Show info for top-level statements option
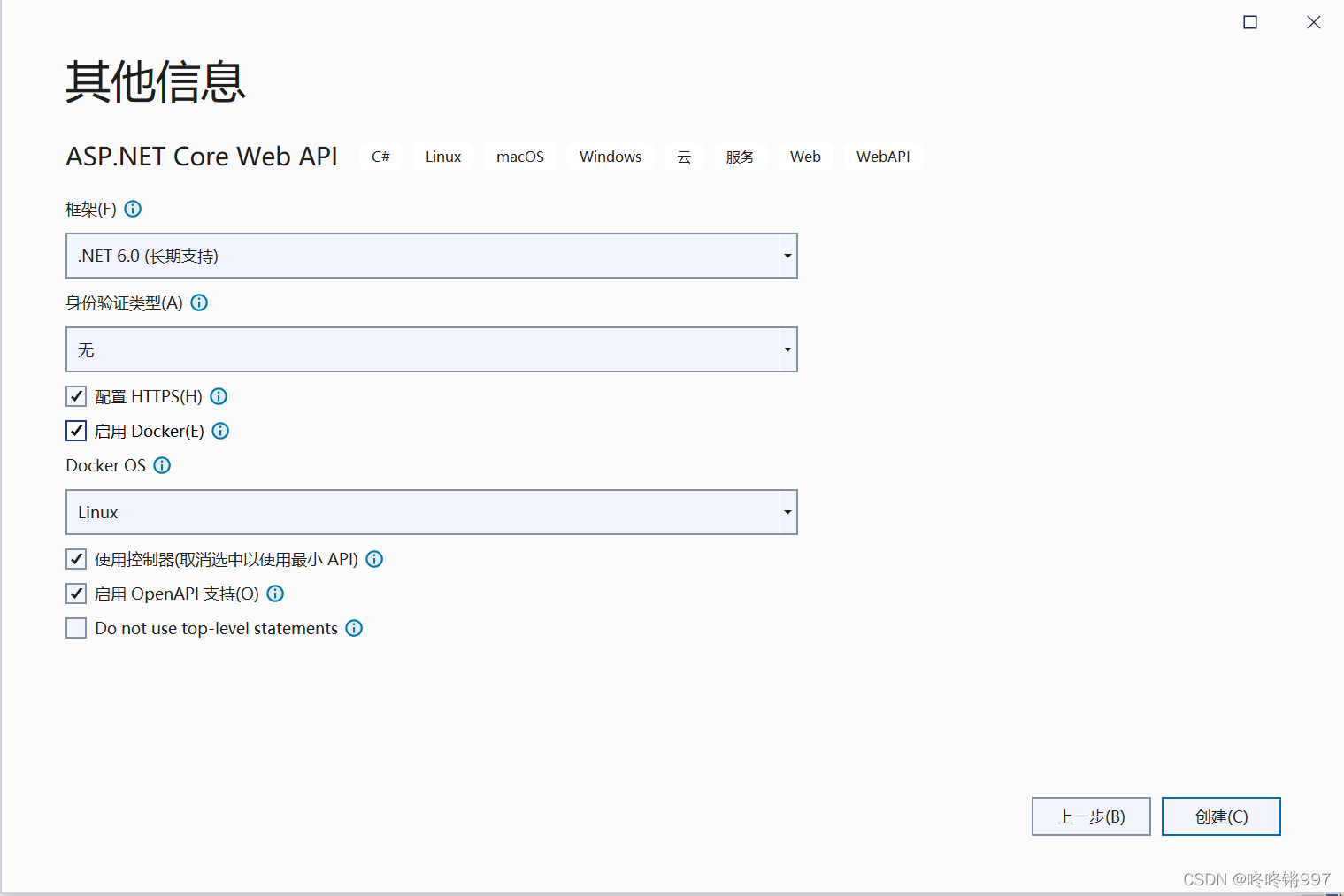This screenshot has width=1344, height=896. pos(354,628)
